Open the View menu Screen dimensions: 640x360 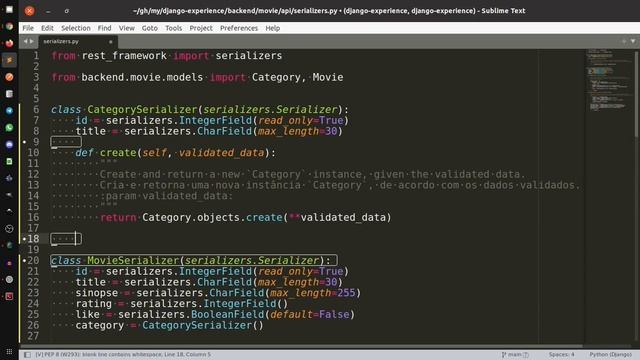tap(127, 28)
